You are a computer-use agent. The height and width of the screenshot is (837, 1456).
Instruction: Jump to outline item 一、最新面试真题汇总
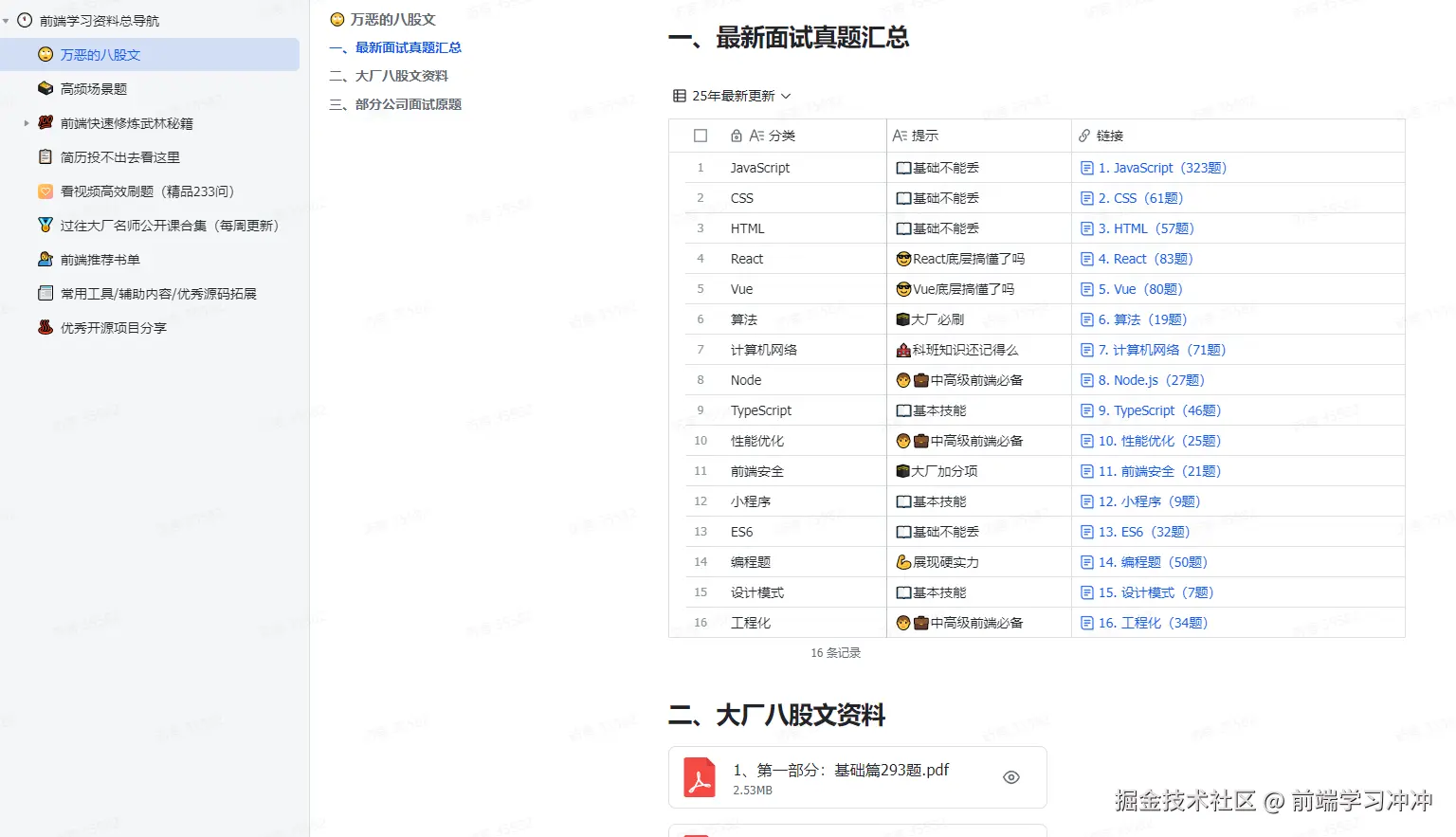[x=395, y=47]
